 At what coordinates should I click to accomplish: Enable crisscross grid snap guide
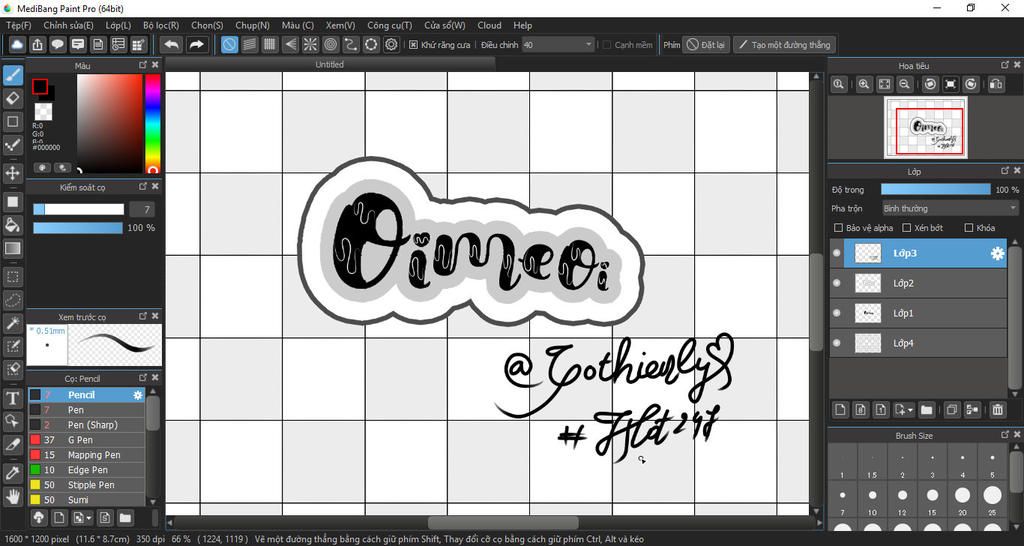pos(270,44)
